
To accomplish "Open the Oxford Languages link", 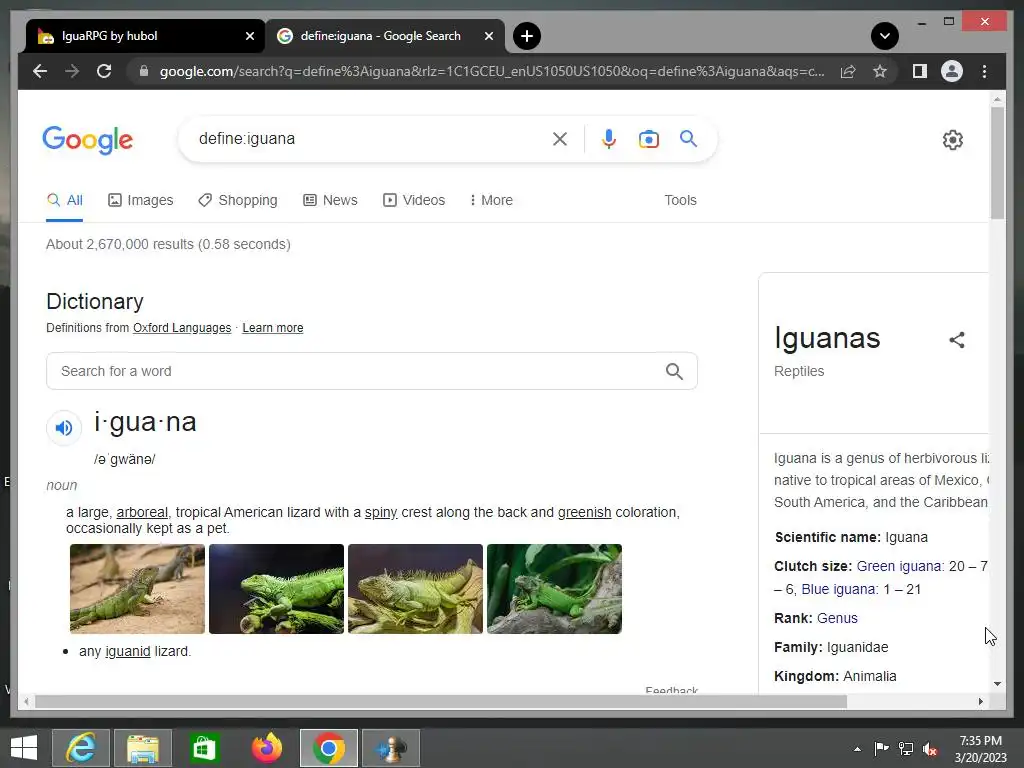I will tap(182, 328).
